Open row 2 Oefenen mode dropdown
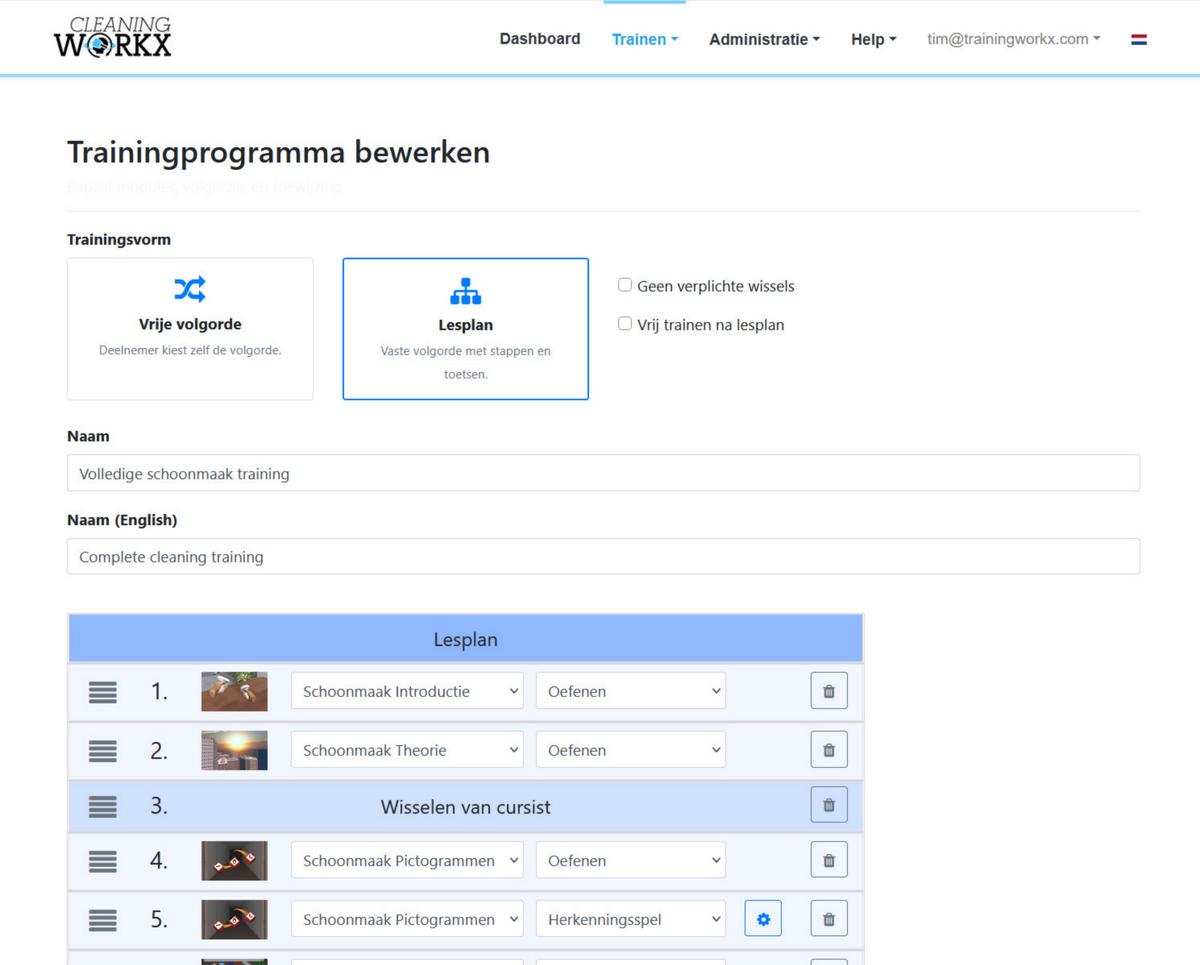 pos(631,750)
